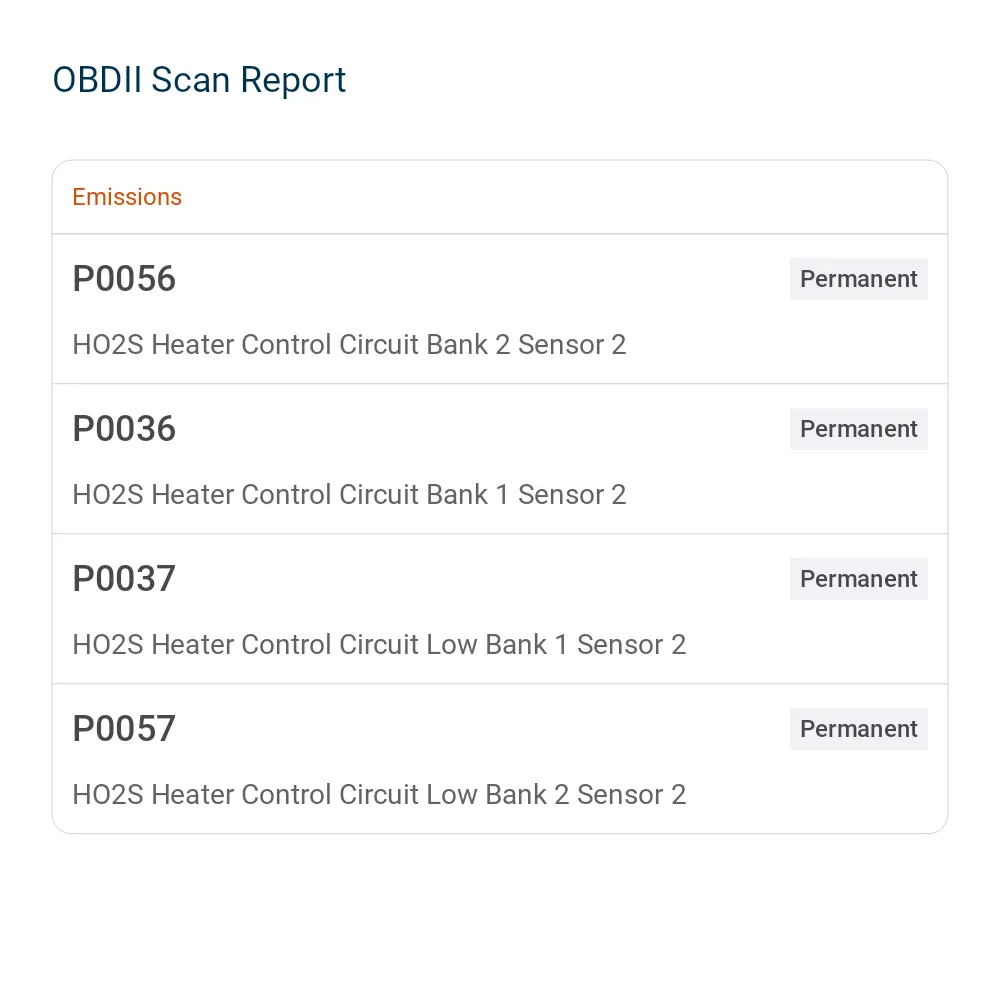This screenshot has width=1000, height=1000.
Task: Click the Permanent badge for P0057
Action: pyautogui.click(x=858, y=728)
